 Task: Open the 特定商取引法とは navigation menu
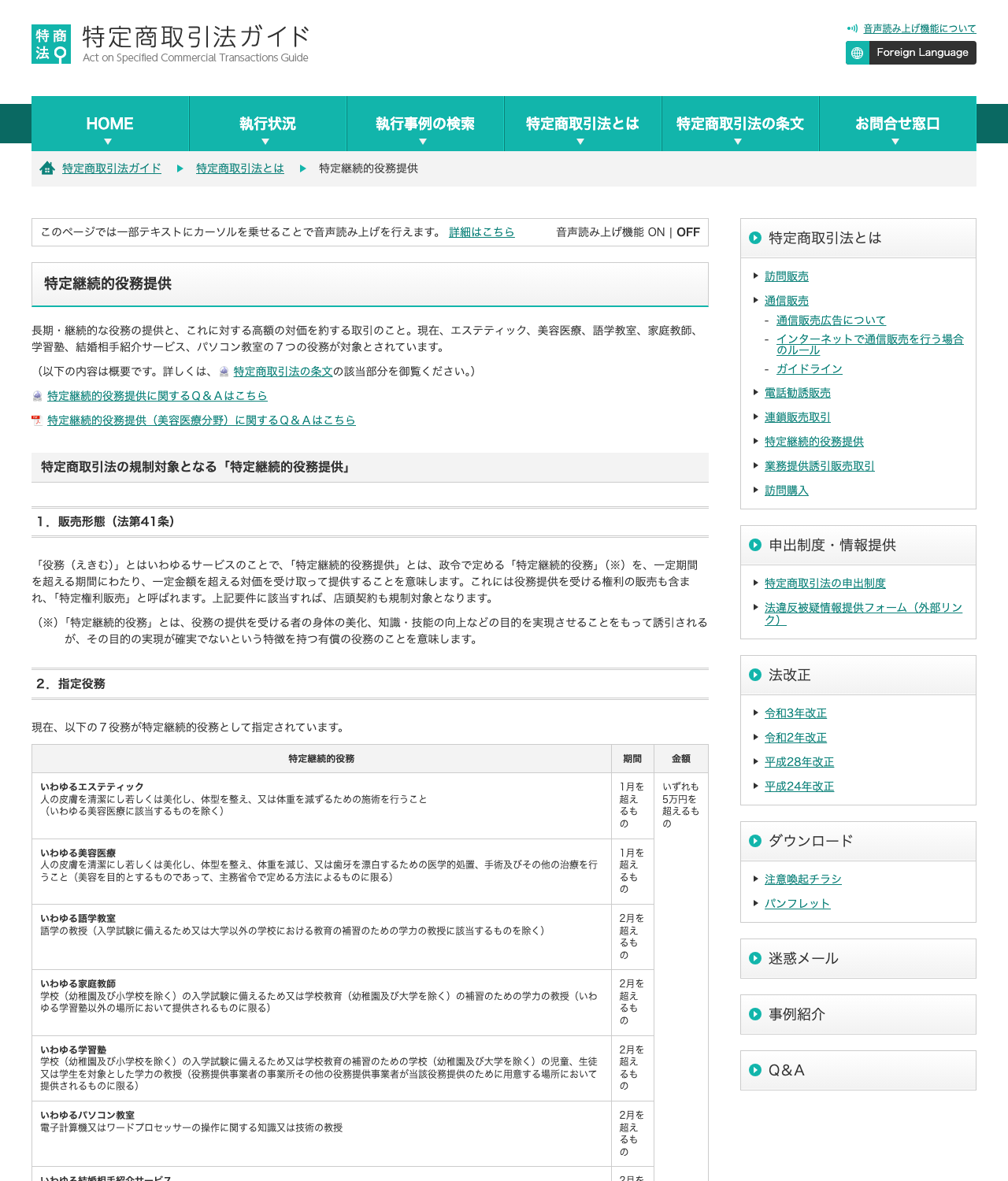point(583,124)
